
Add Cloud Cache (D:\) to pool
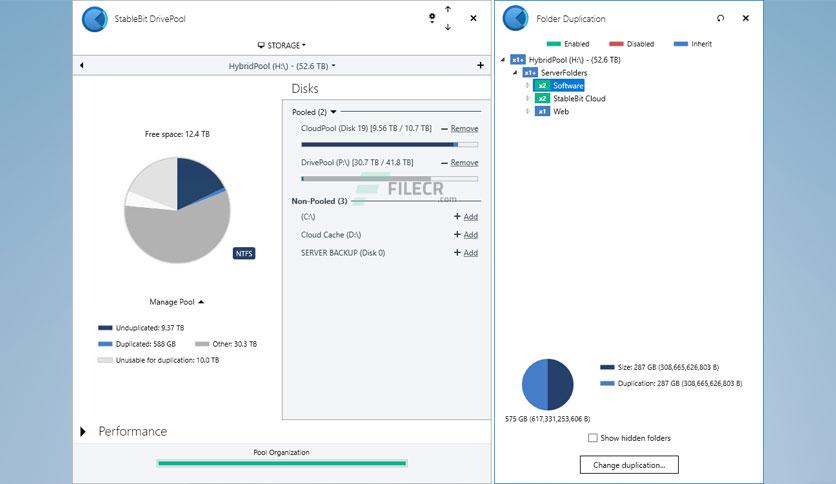coord(471,235)
